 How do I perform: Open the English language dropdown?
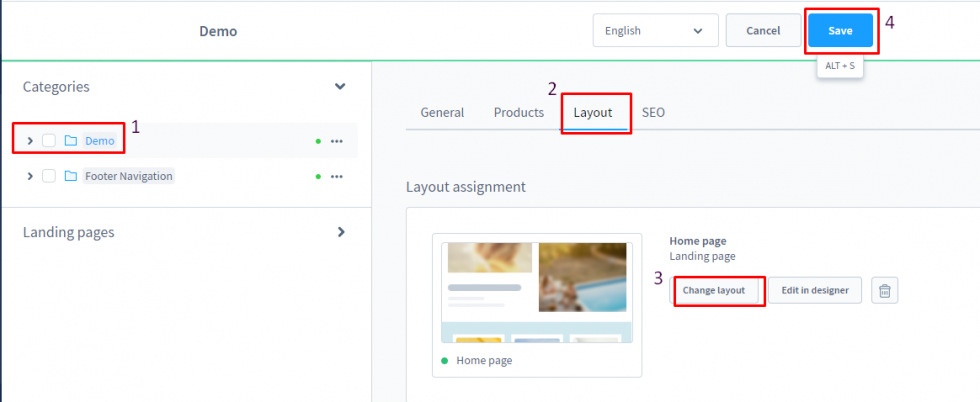point(655,31)
